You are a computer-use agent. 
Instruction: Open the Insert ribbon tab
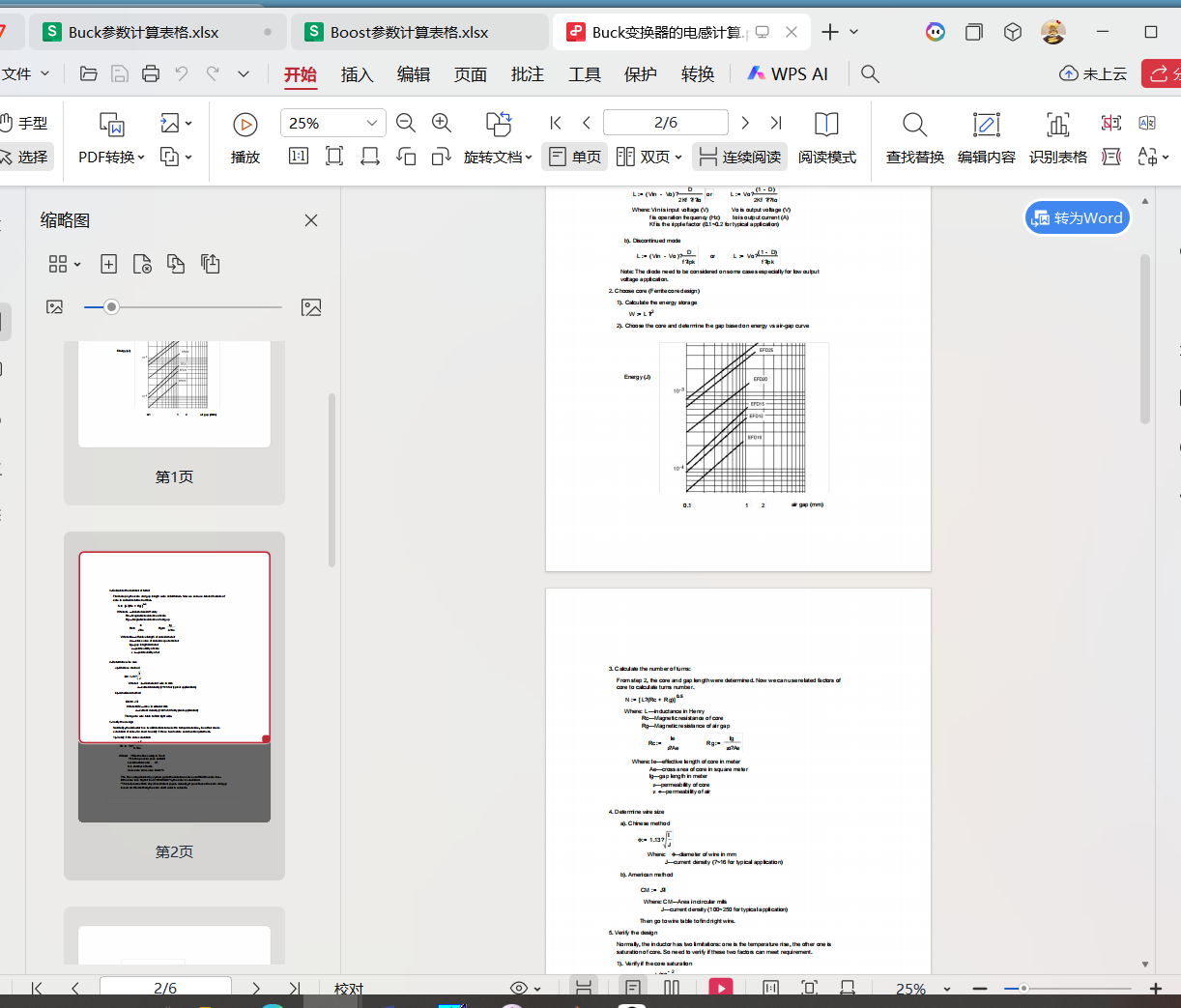tap(357, 74)
